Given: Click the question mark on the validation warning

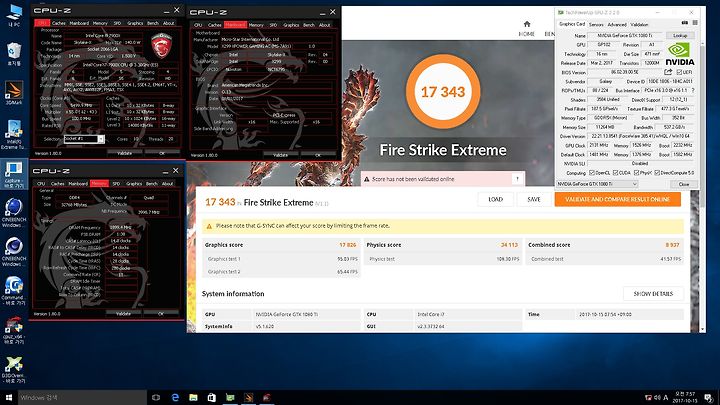Looking at the screenshot, I should tap(518, 179).
